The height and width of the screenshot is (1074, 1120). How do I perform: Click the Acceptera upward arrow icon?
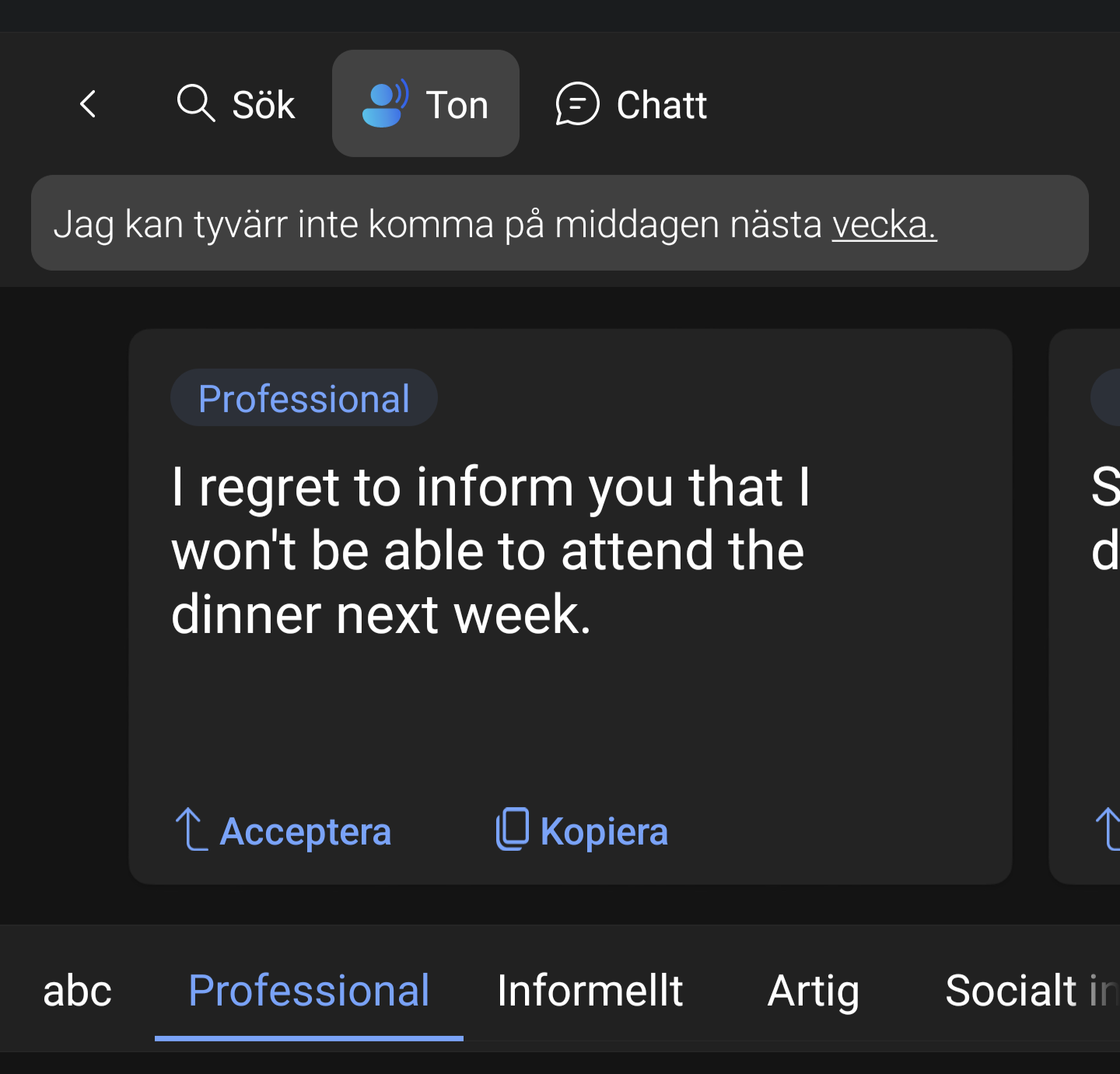[191, 829]
